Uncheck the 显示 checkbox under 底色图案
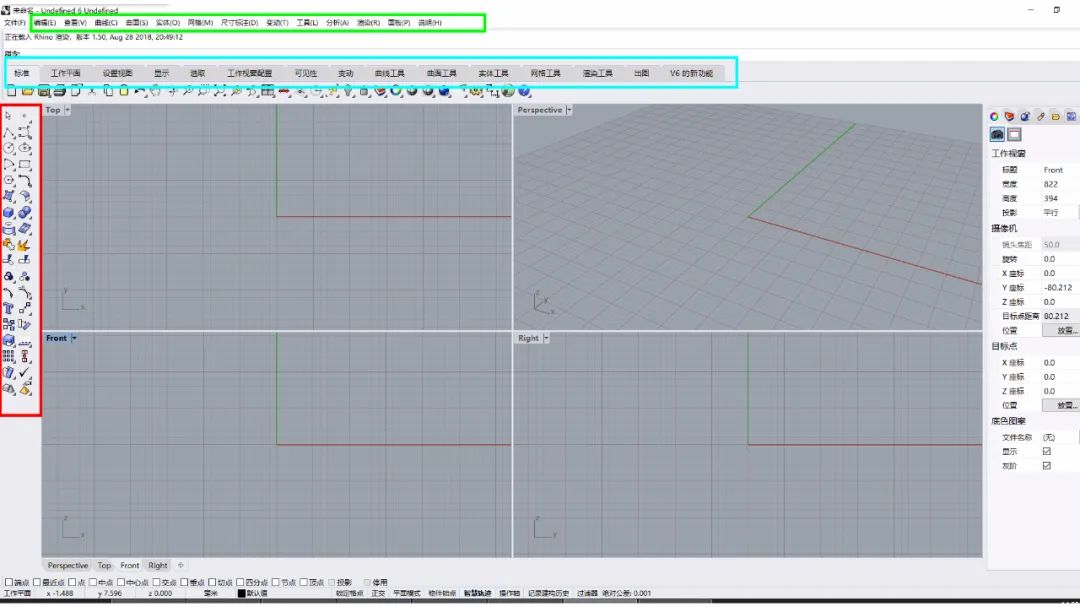The width and height of the screenshot is (1080, 607). [1047, 451]
